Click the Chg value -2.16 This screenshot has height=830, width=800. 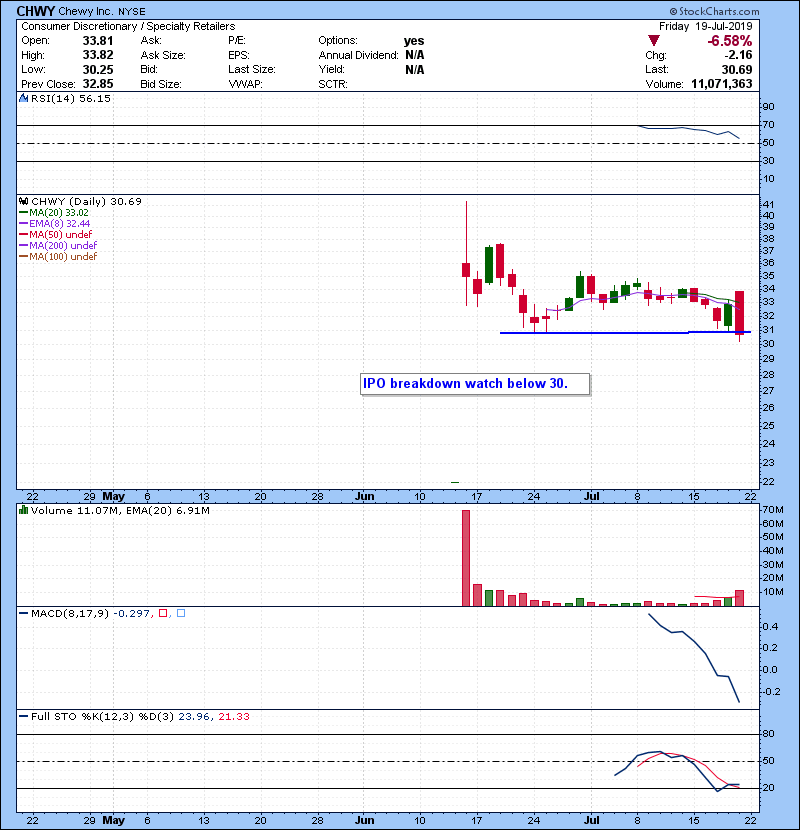pyautogui.click(x=739, y=55)
